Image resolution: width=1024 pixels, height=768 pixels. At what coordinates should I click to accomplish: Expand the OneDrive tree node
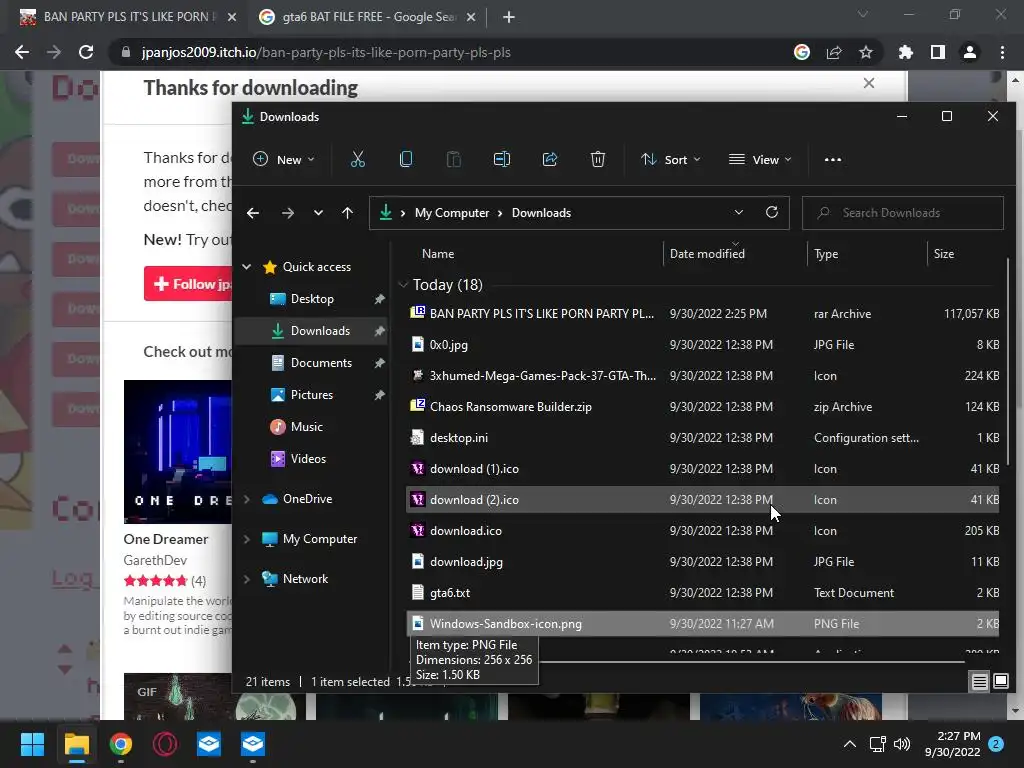[x=247, y=499]
